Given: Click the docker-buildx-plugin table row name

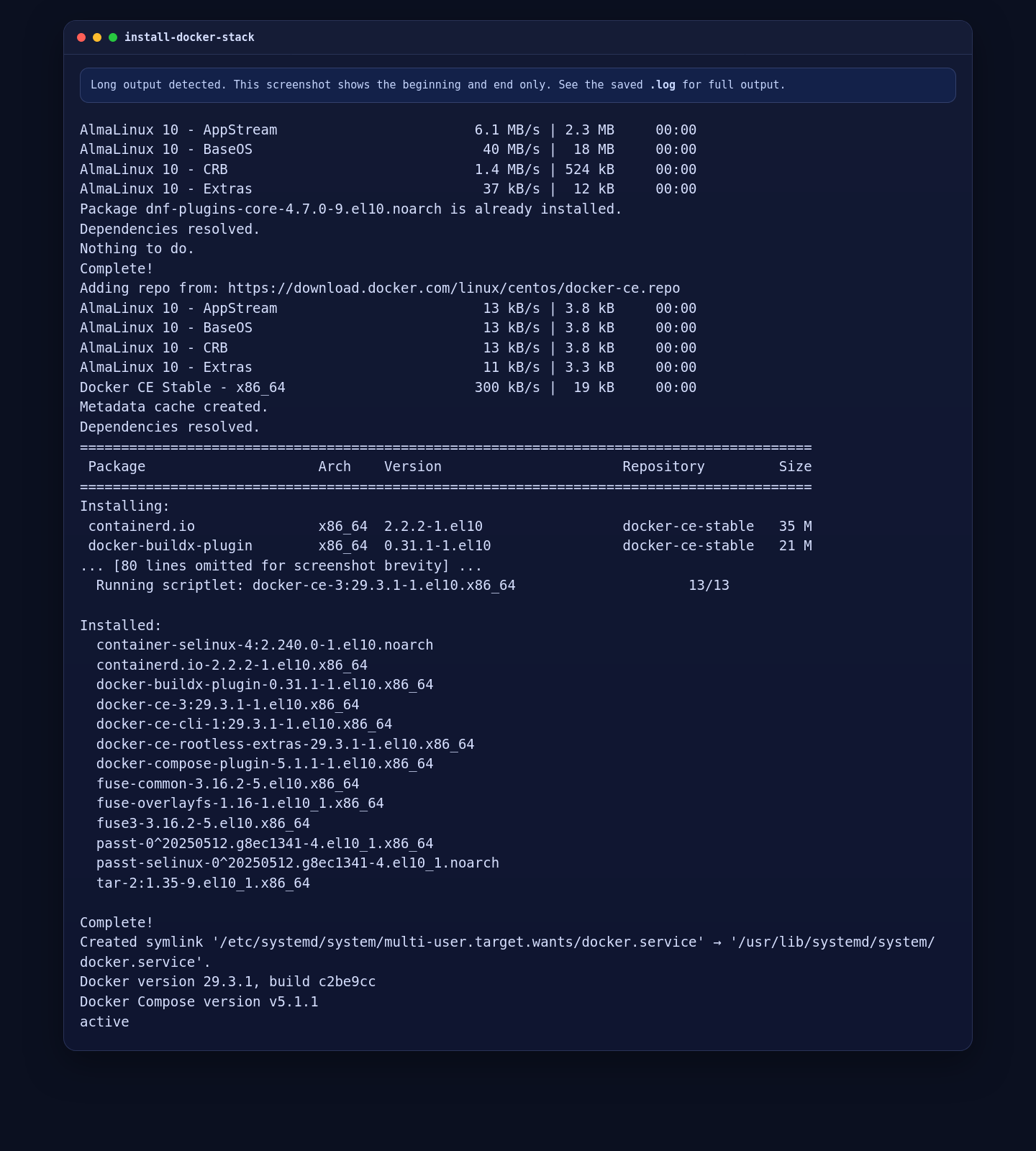Looking at the screenshot, I should click(171, 546).
